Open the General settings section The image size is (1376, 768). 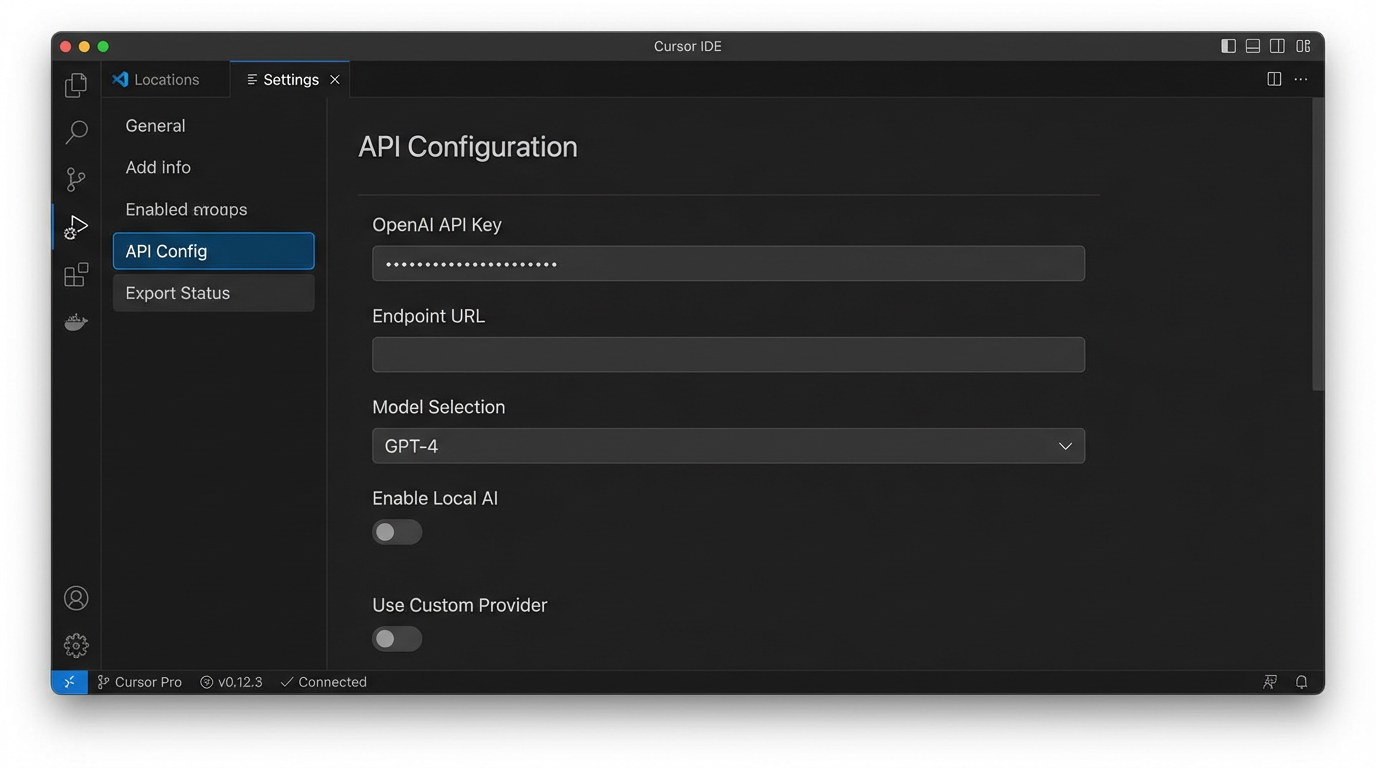point(155,125)
